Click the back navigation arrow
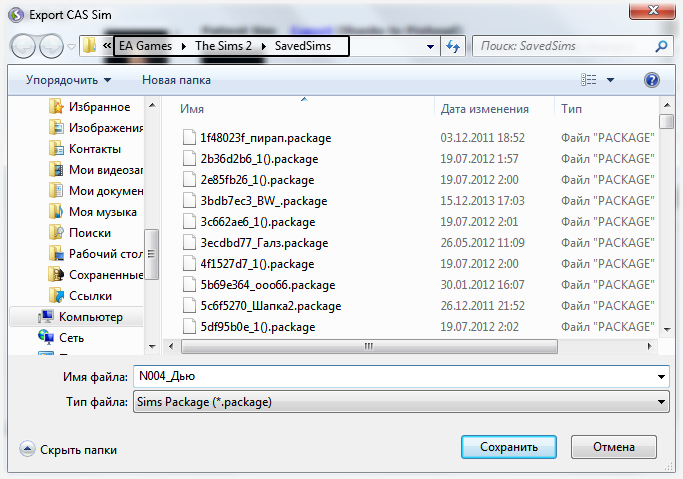Viewport: 683px width, 479px height. [23, 46]
